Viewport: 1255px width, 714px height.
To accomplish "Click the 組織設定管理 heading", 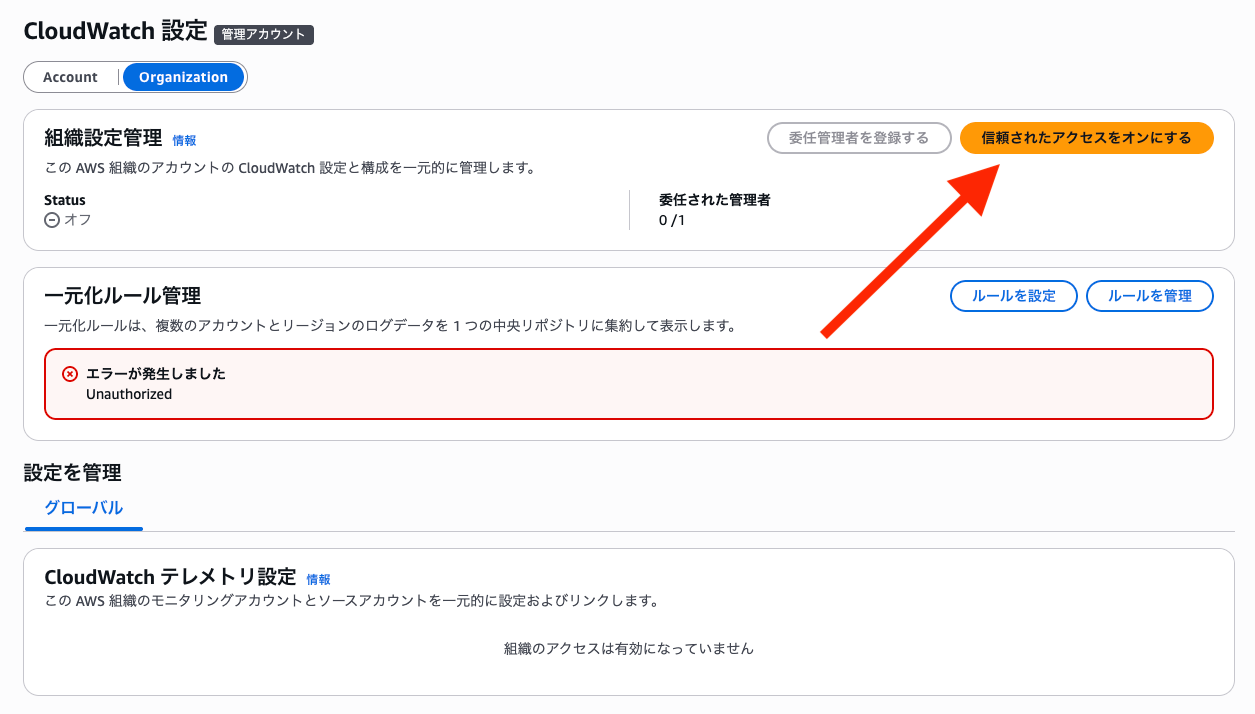I will 104,138.
